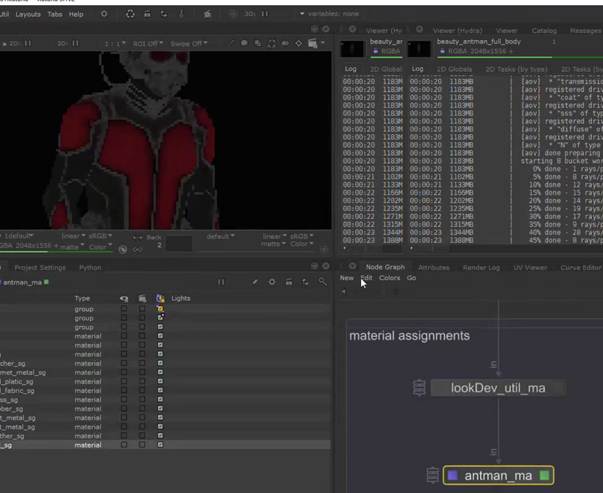The height and width of the screenshot is (493, 603).
Task: Select the antman_ma node in graph
Action: pyautogui.click(x=497, y=476)
